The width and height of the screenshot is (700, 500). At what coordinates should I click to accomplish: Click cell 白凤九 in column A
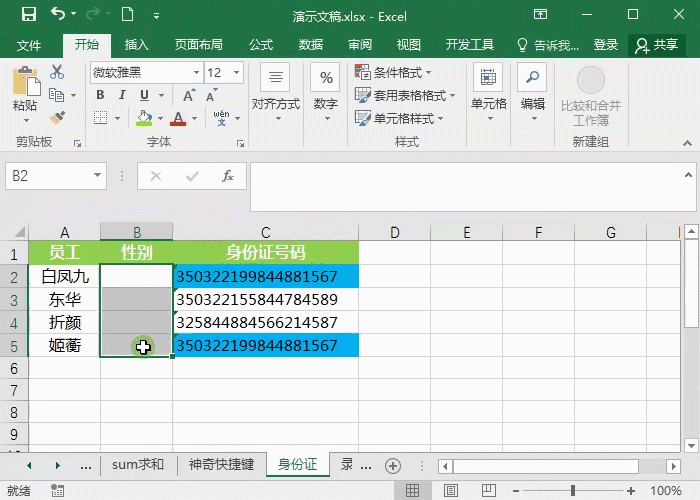65,276
